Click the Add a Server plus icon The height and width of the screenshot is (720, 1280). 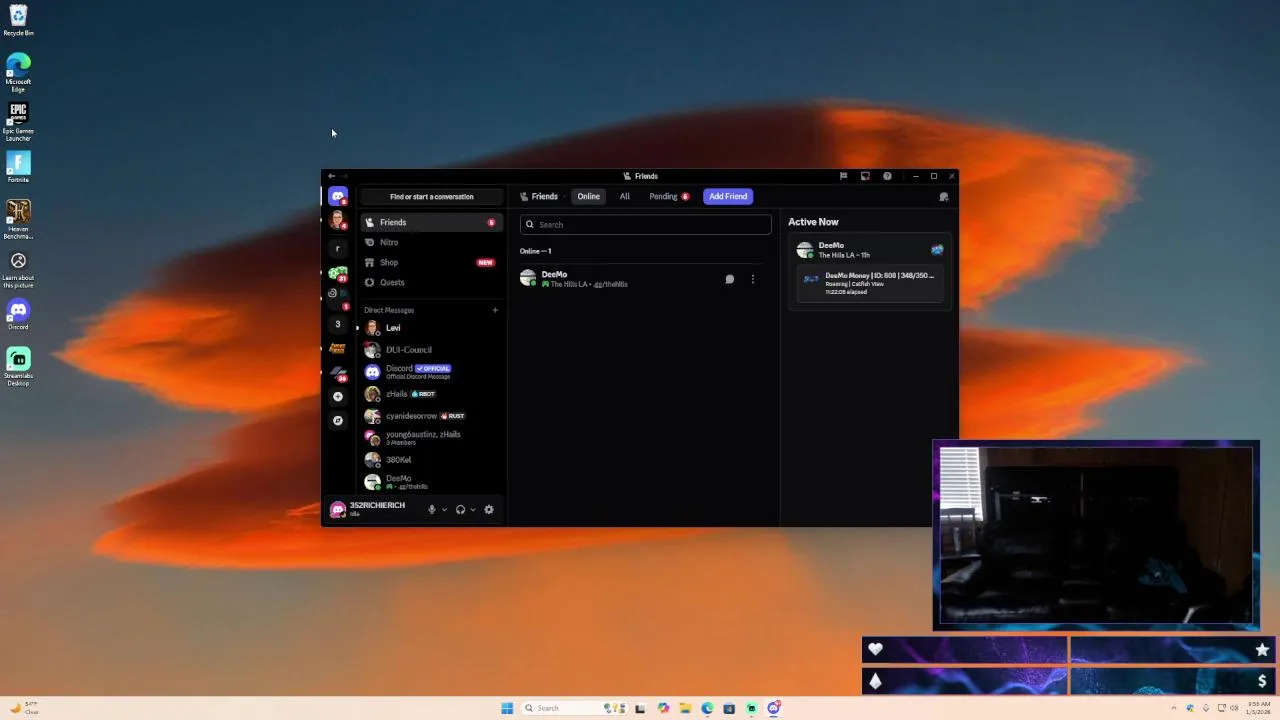tap(338, 396)
